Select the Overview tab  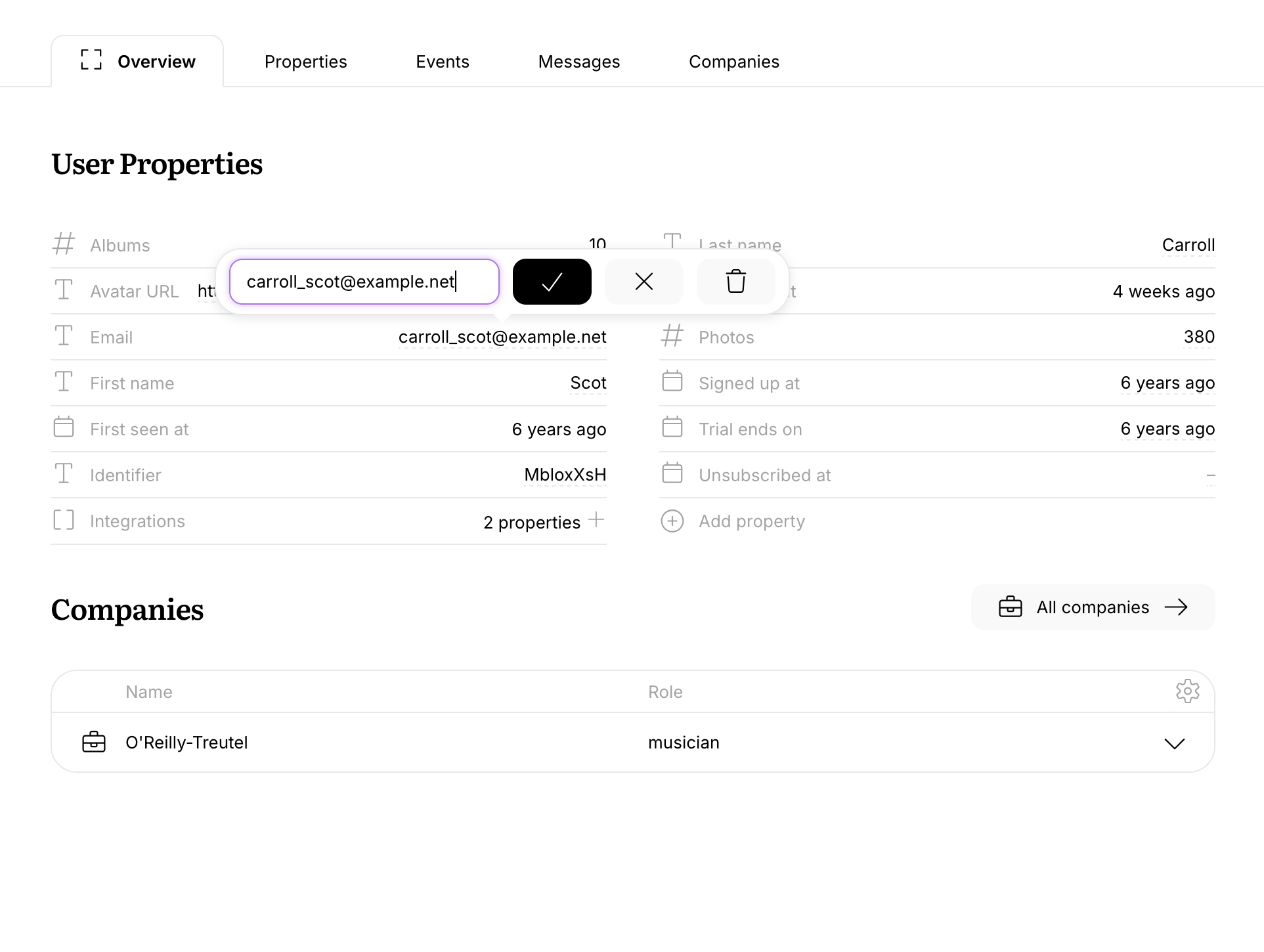click(x=137, y=61)
